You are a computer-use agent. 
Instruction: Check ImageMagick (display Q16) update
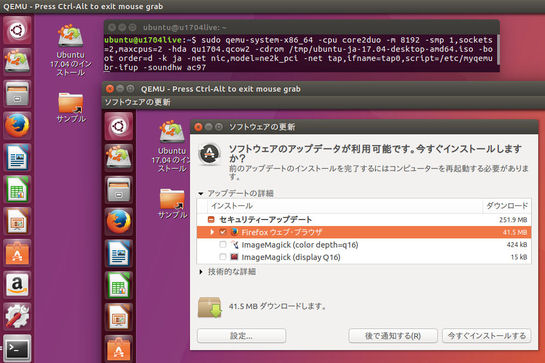[223, 257]
